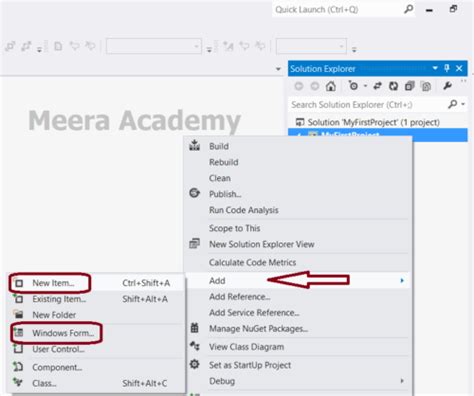Select the Solution 'MyFirstProject' (1 project) node
474x396 pixels.
[x=373, y=122]
